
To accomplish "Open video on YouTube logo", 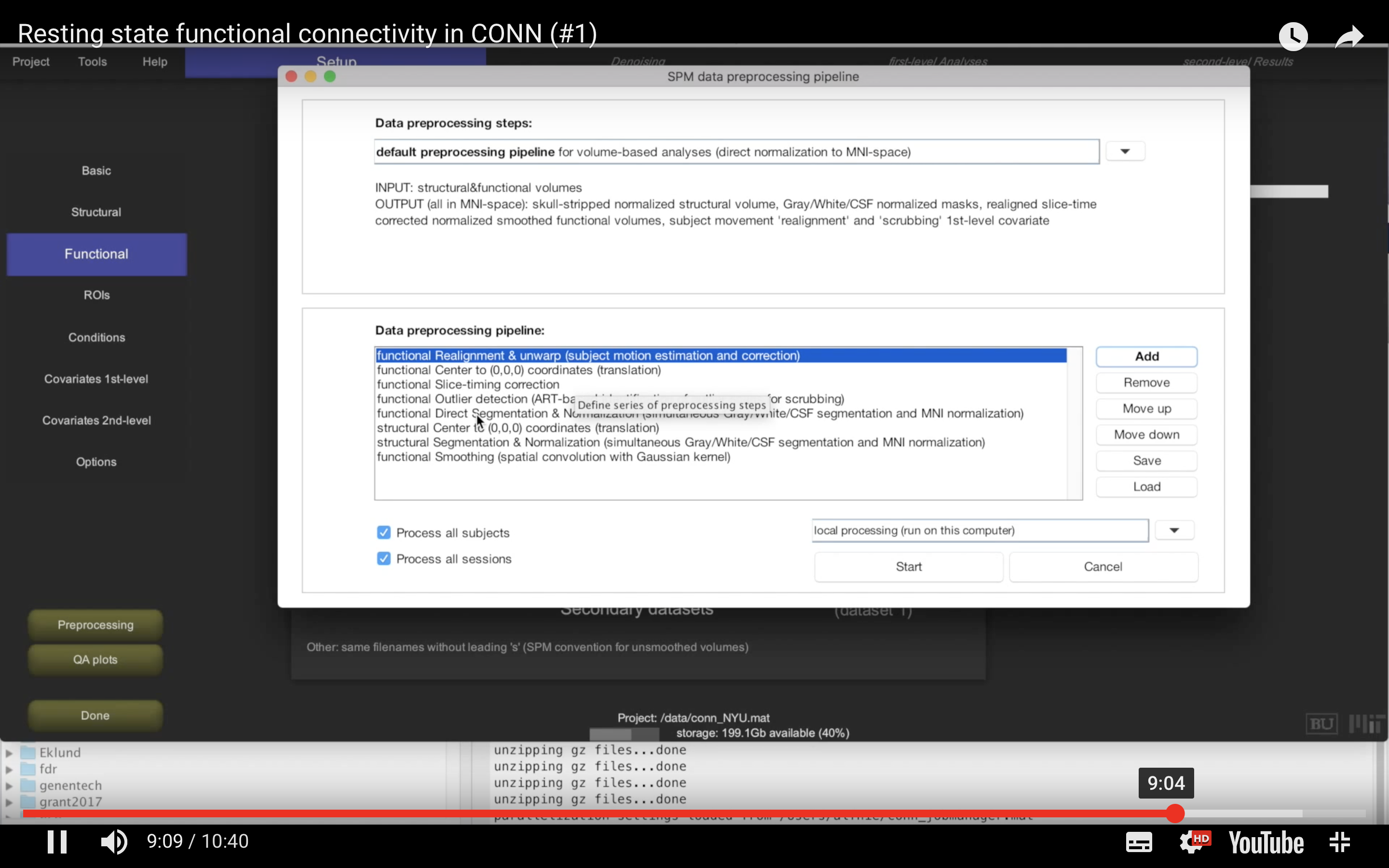I will point(1266,842).
